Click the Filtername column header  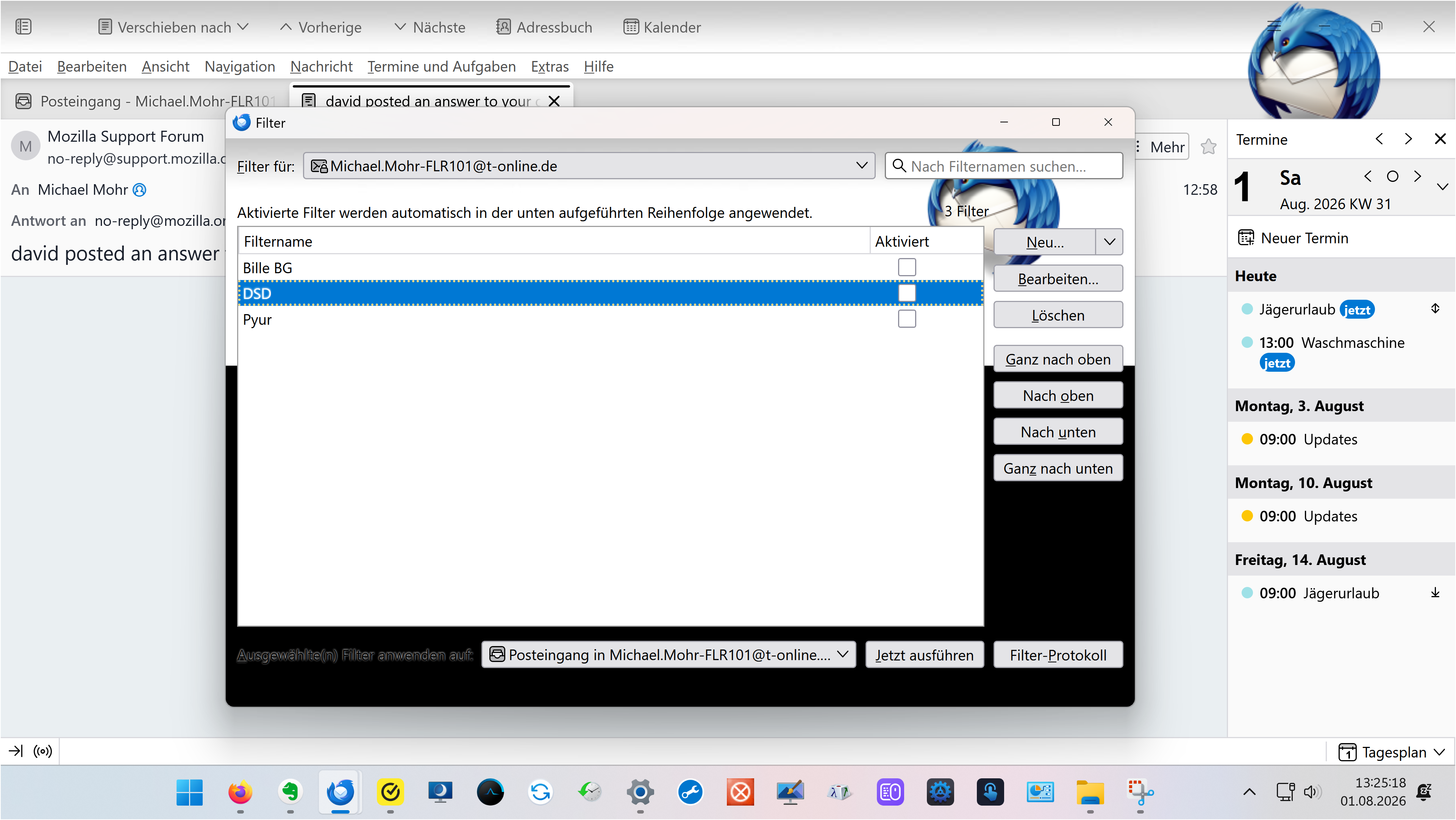click(x=554, y=241)
